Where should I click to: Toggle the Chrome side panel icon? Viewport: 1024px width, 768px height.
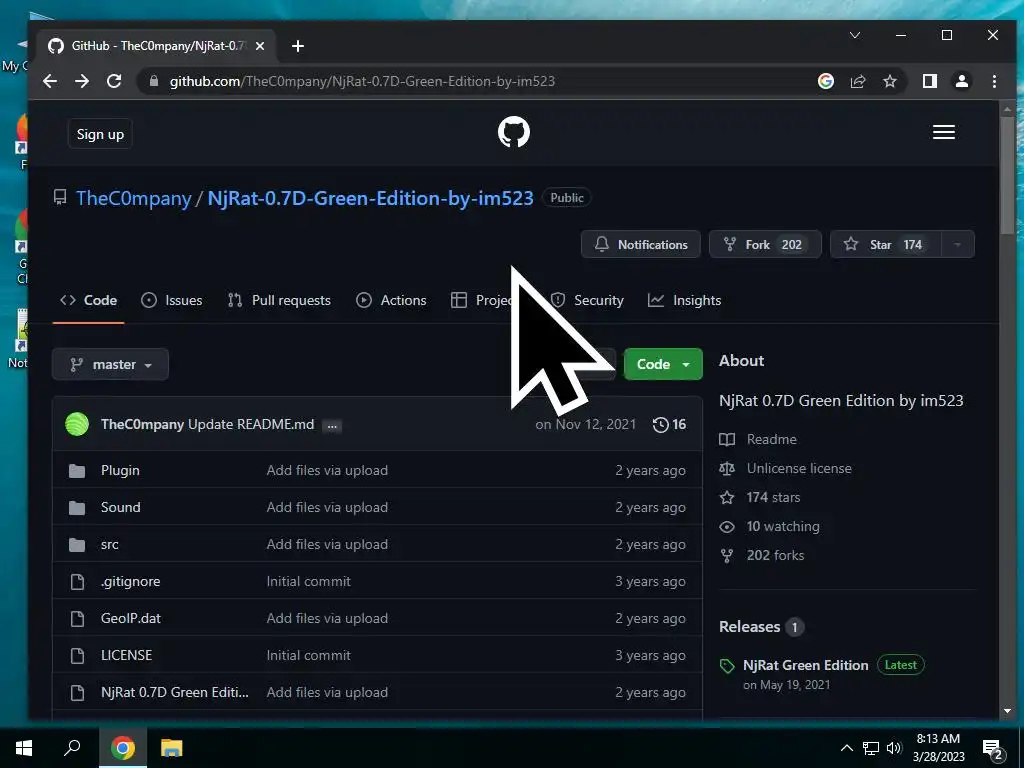(x=930, y=81)
